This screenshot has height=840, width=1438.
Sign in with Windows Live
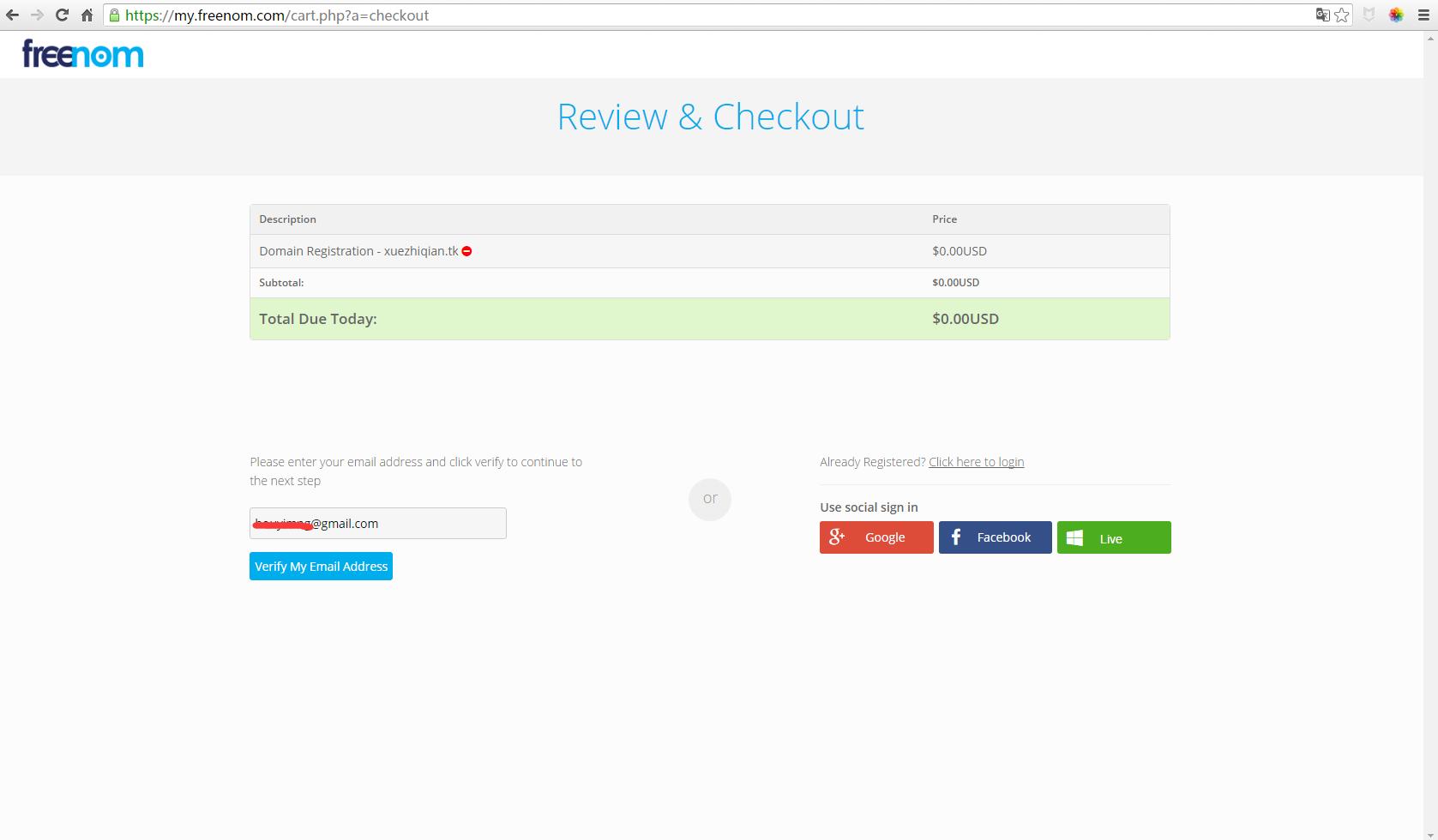coord(1113,537)
